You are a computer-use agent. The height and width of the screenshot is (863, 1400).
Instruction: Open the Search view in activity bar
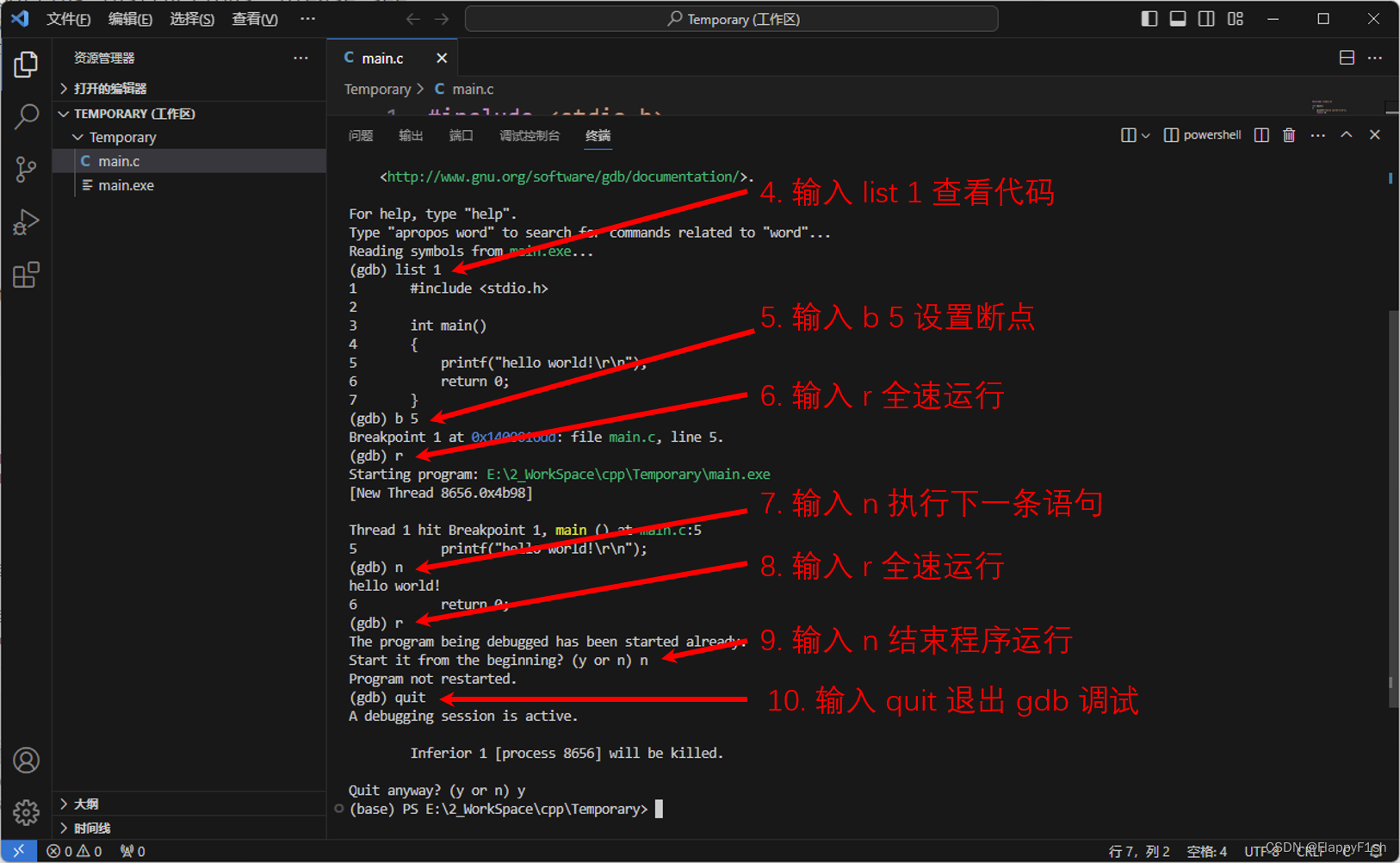(x=26, y=116)
